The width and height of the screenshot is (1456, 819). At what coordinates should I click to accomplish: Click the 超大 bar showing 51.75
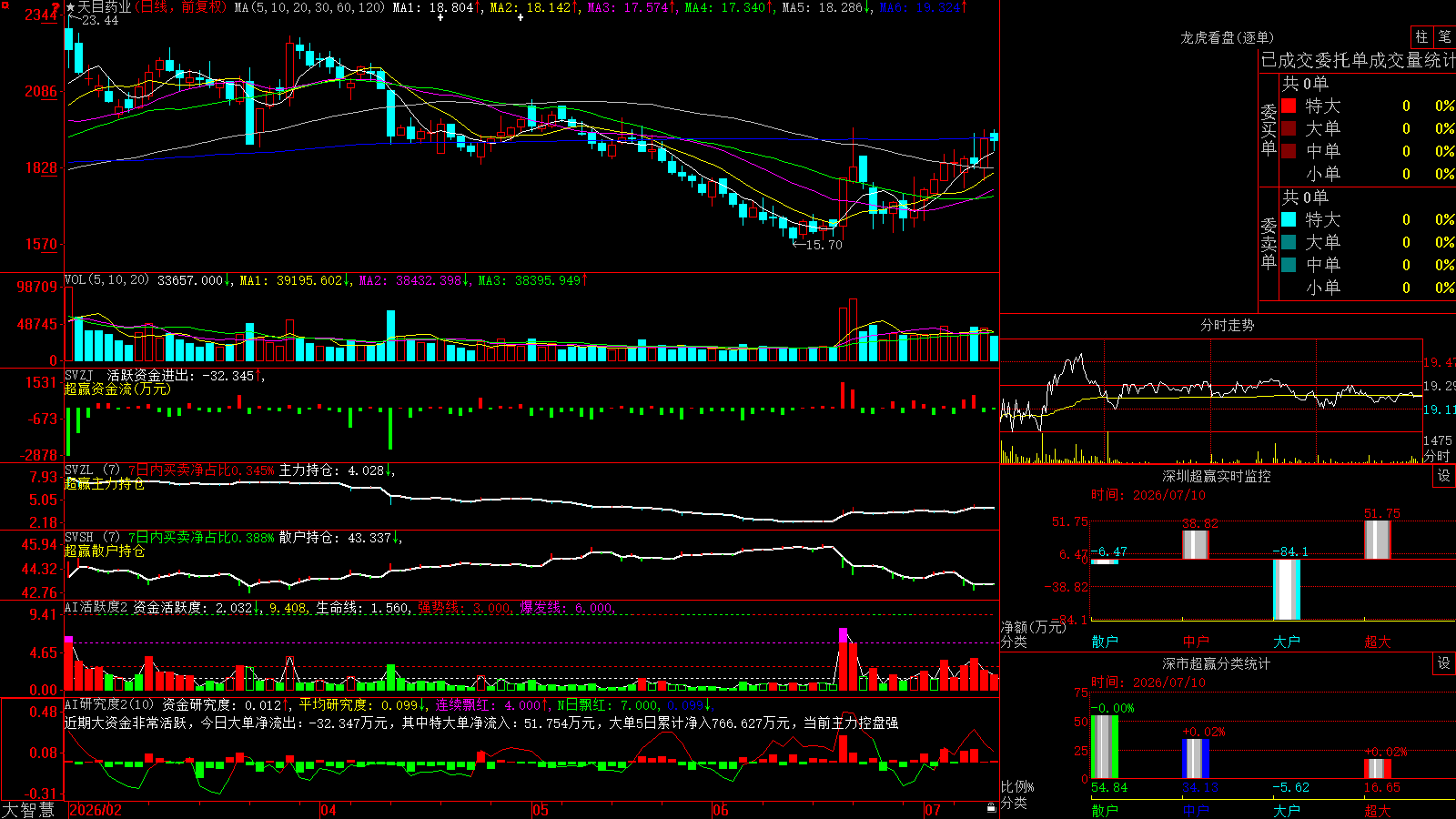point(1378,540)
